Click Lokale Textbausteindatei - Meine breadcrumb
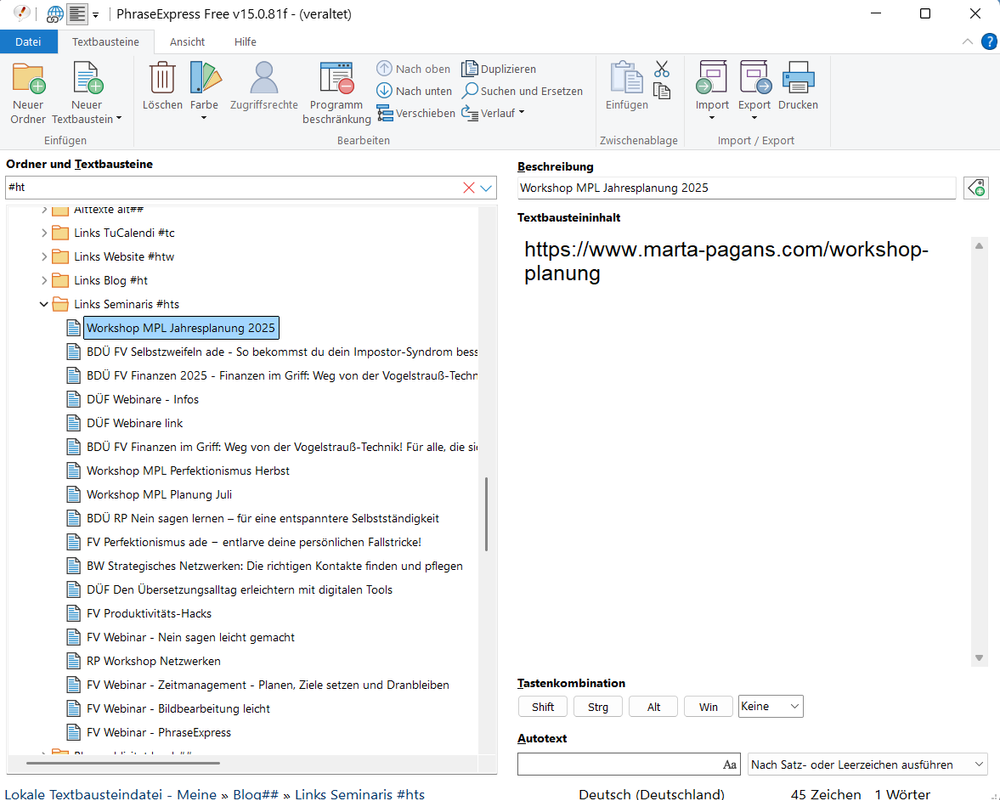Image resolution: width=1000 pixels, height=800 pixels. click(x=110, y=794)
